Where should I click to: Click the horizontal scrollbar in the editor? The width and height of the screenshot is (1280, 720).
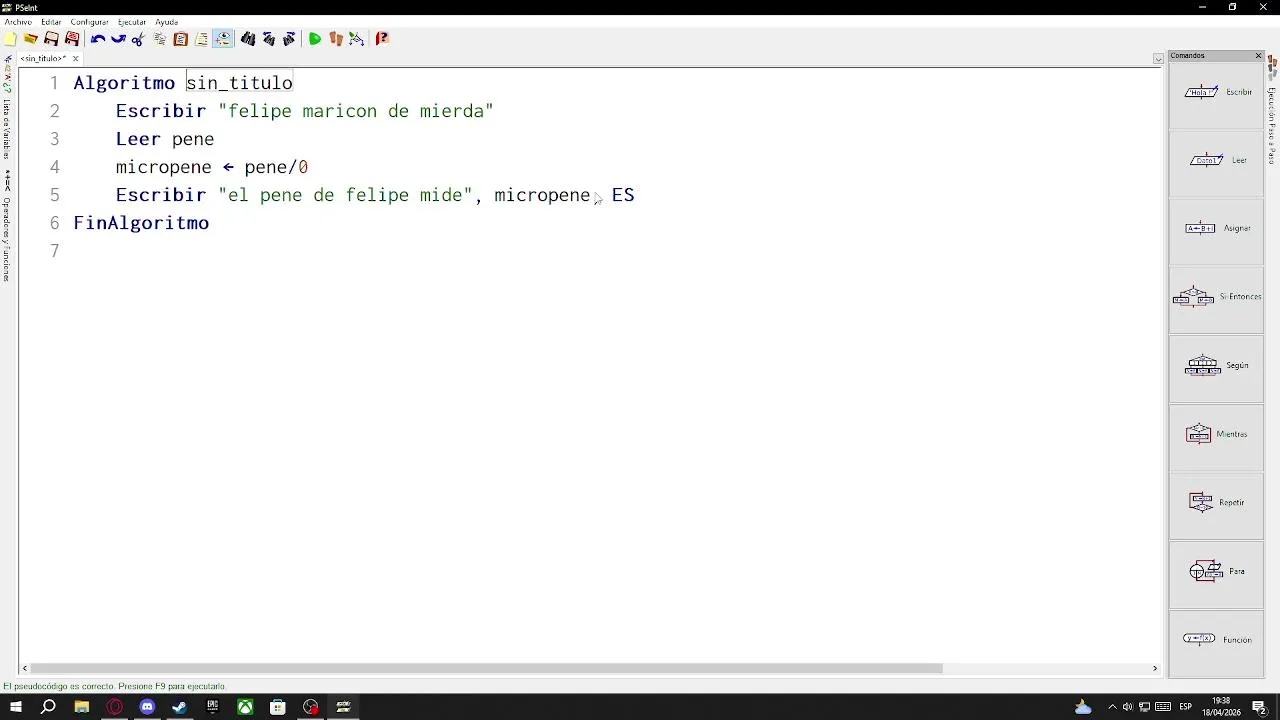[487, 668]
